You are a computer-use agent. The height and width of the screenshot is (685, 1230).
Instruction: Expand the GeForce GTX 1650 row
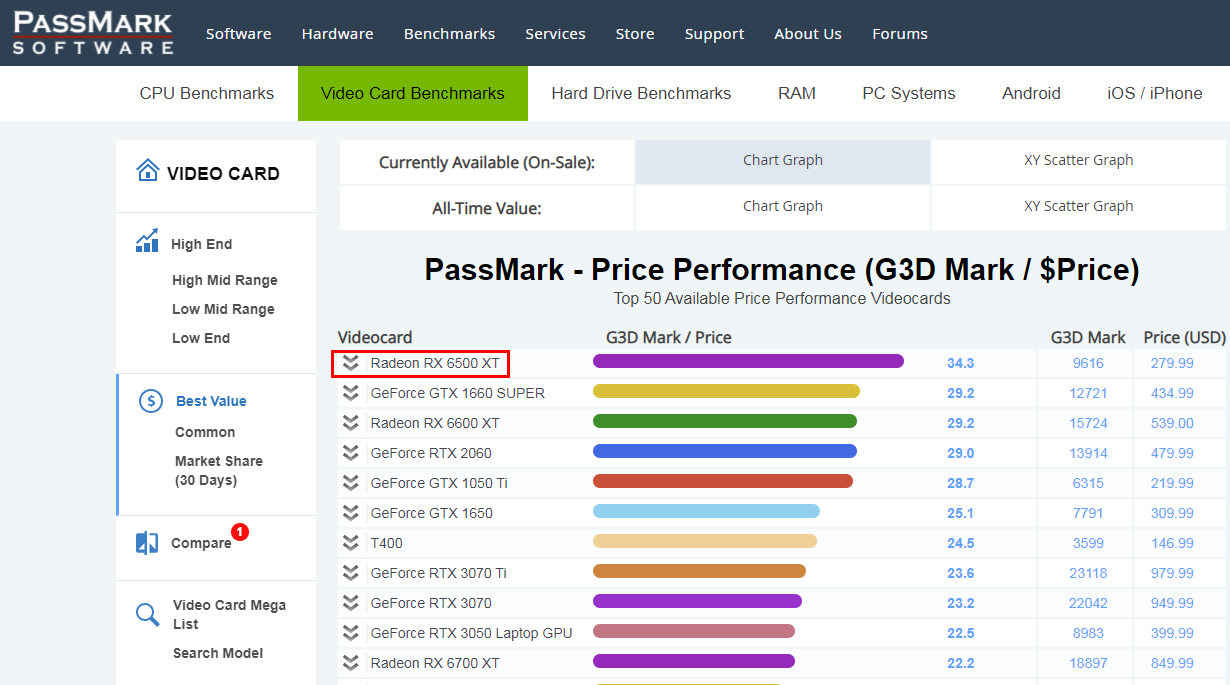click(350, 513)
